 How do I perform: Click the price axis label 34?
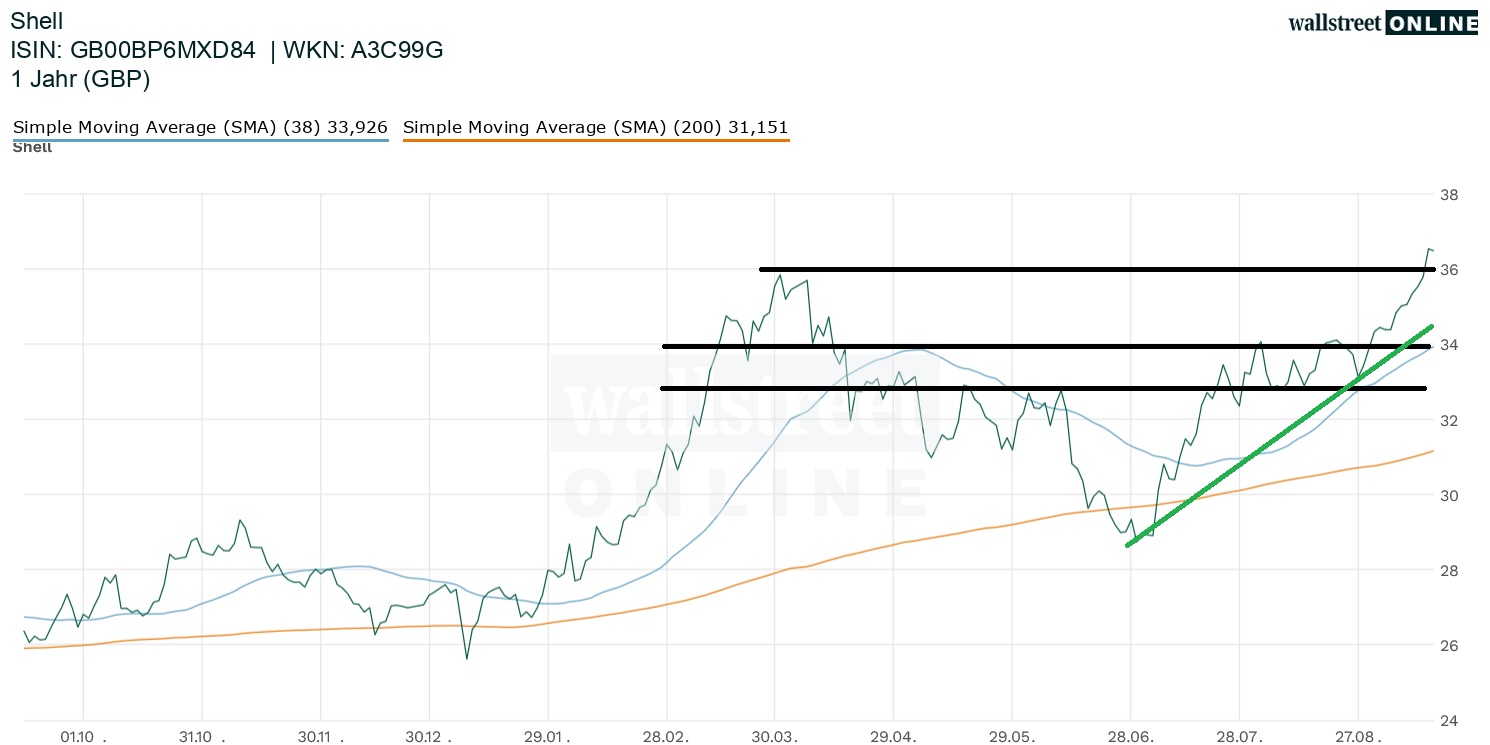[x=1449, y=345]
